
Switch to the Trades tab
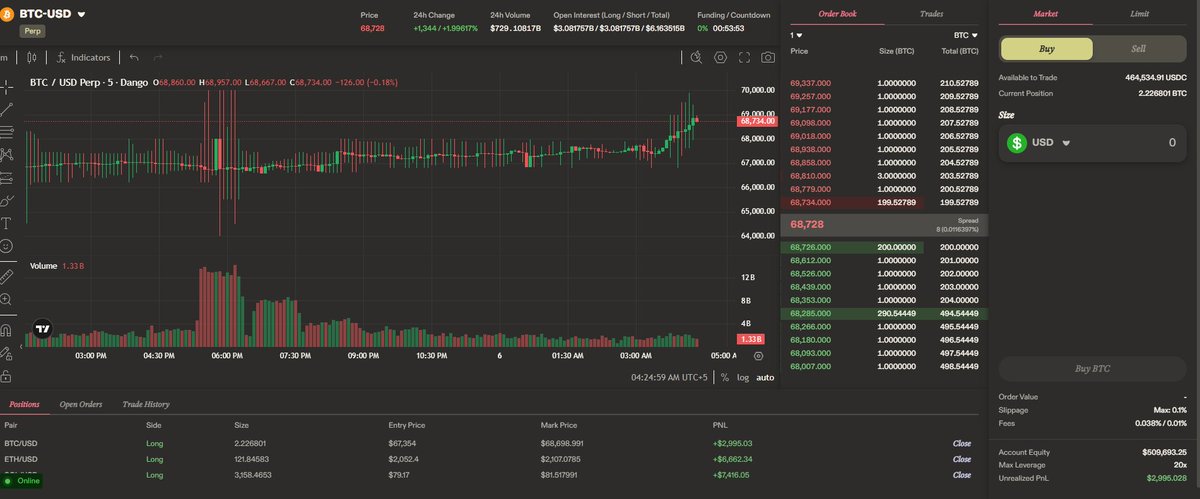(931, 14)
